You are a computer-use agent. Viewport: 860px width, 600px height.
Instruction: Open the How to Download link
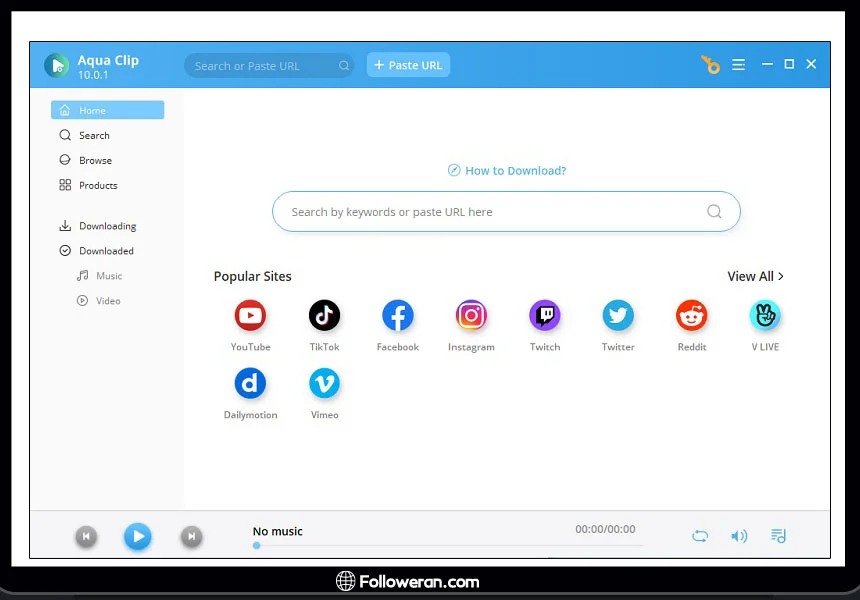[x=507, y=171]
